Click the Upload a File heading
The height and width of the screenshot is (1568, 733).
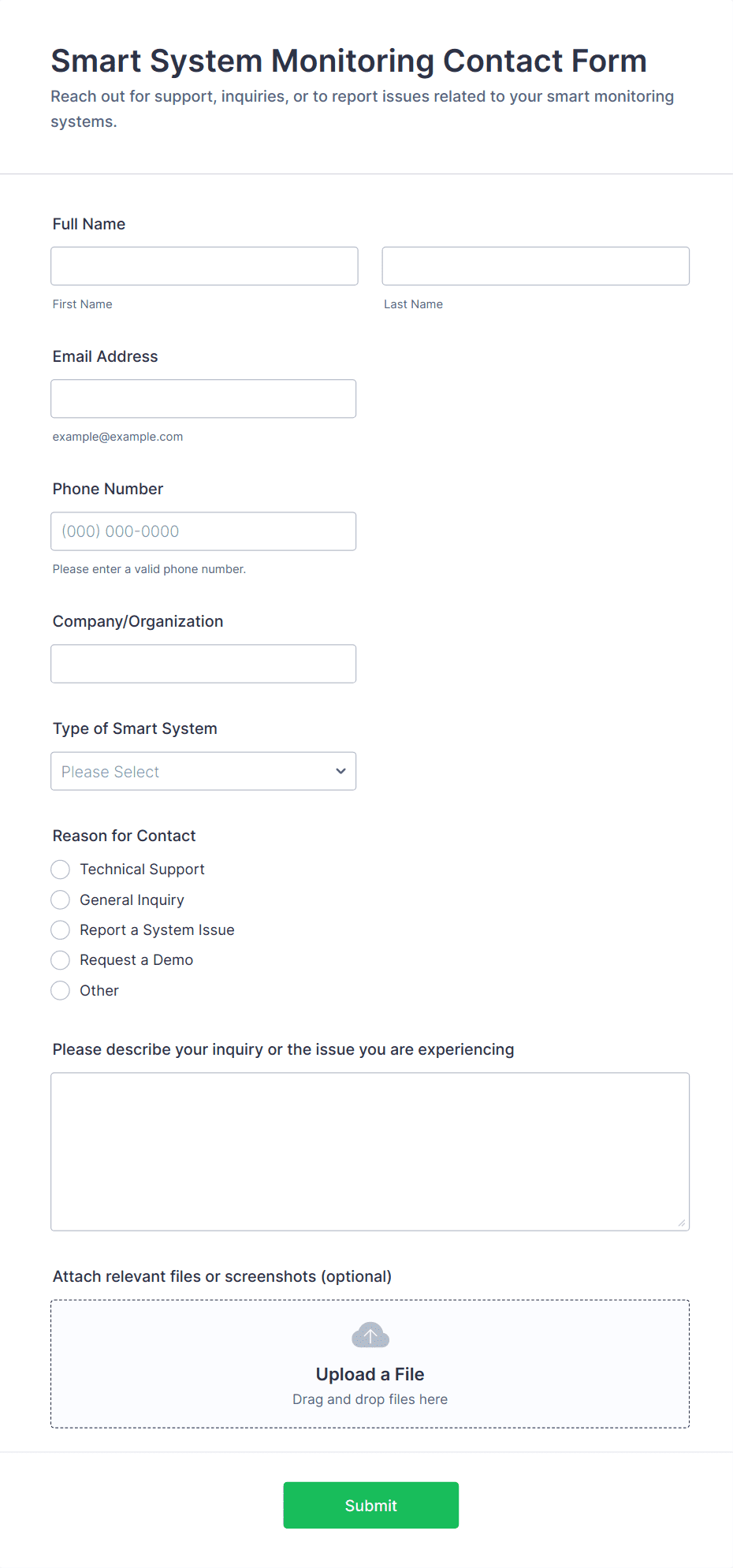[x=370, y=1374]
